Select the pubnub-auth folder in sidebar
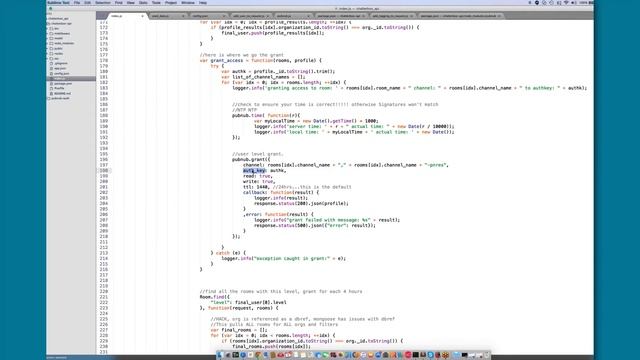The image size is (640, 360). pos(60,98)
